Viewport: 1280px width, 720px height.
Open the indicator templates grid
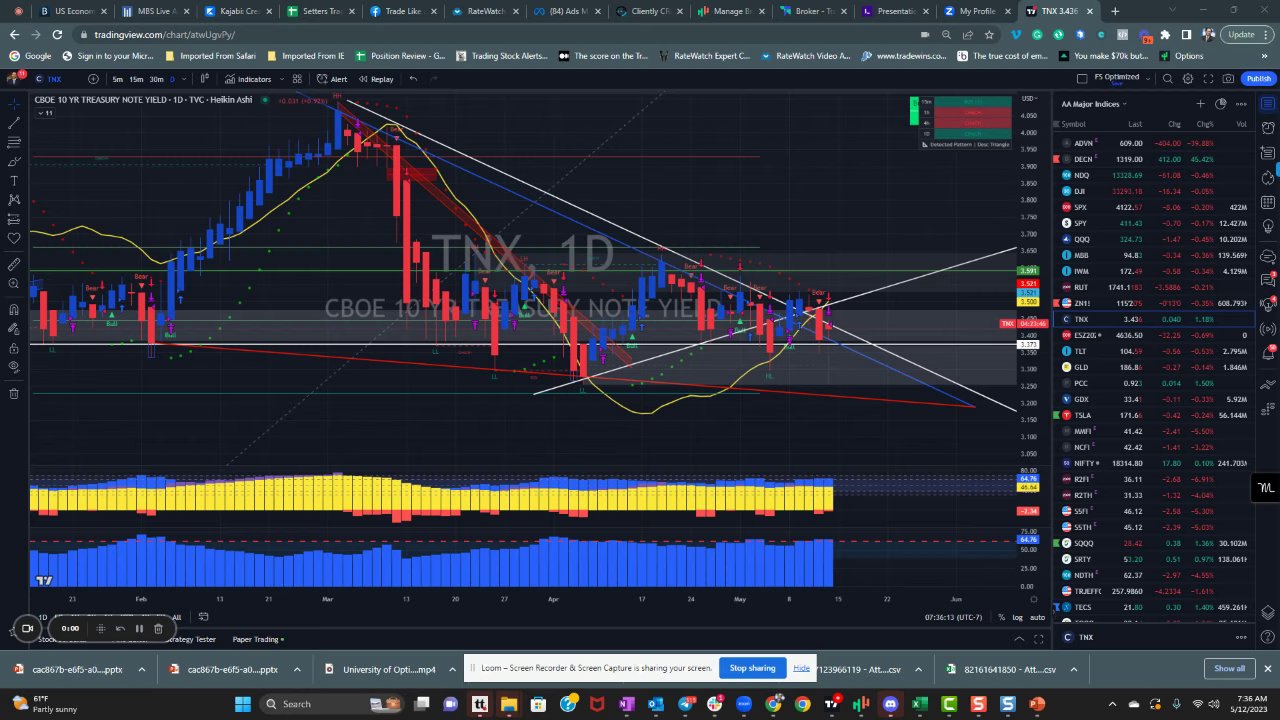click(297, 79)
